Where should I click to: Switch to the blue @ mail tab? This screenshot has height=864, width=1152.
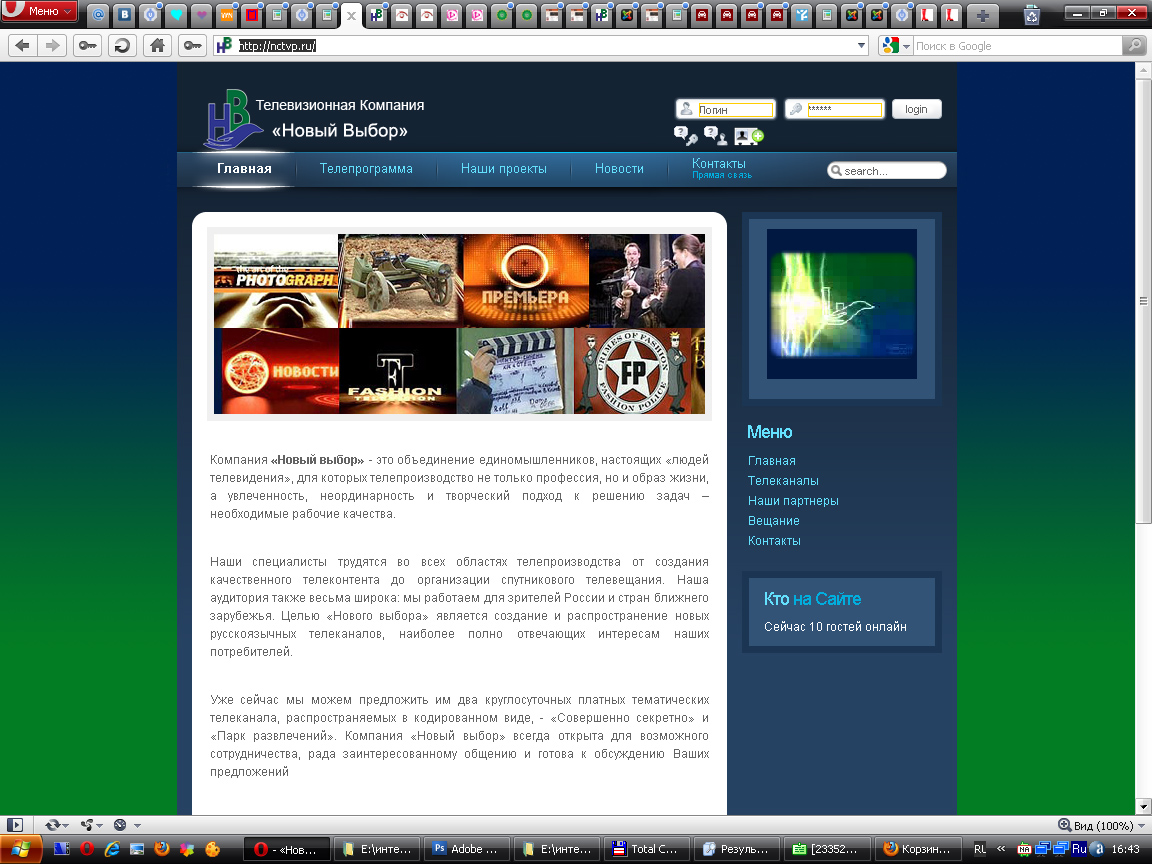tap(98, 15)
